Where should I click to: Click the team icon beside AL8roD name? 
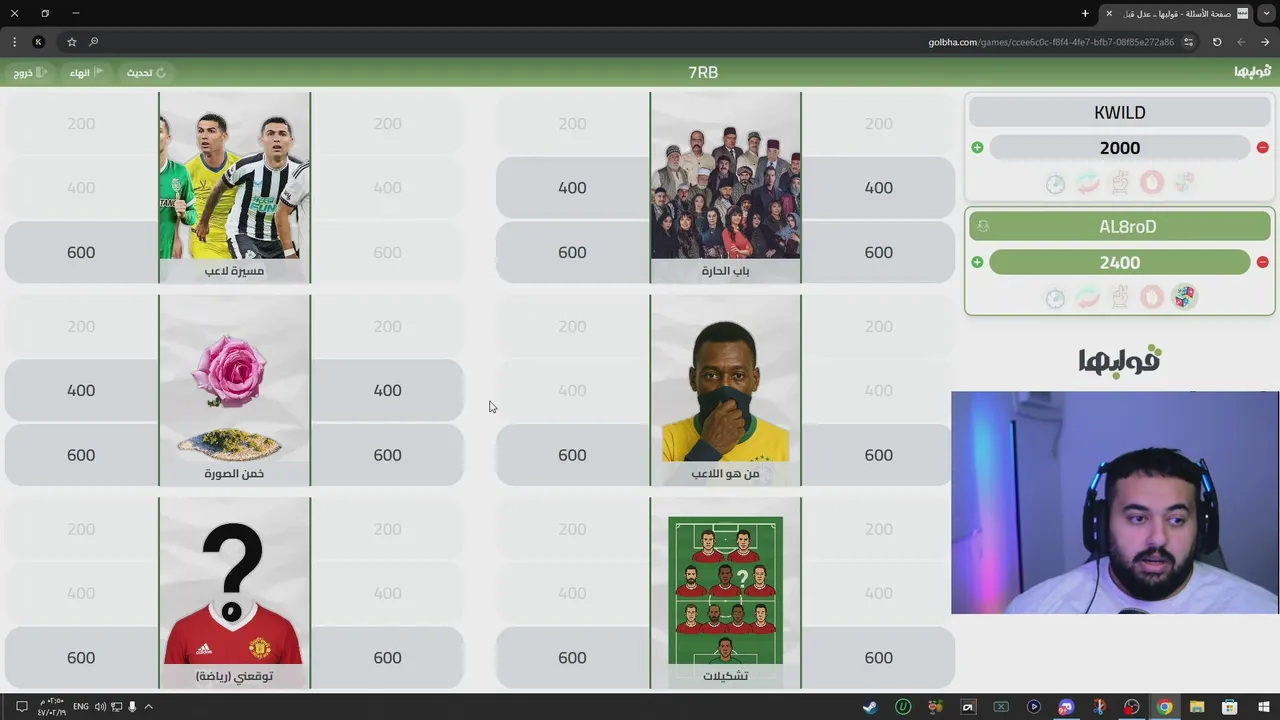983,227
